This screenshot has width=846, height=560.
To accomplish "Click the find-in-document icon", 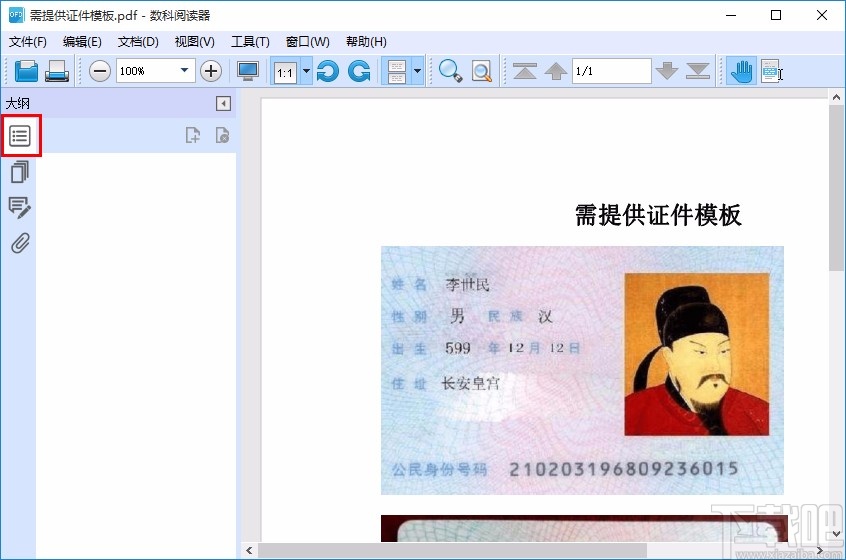I will [x=482, y=71].
